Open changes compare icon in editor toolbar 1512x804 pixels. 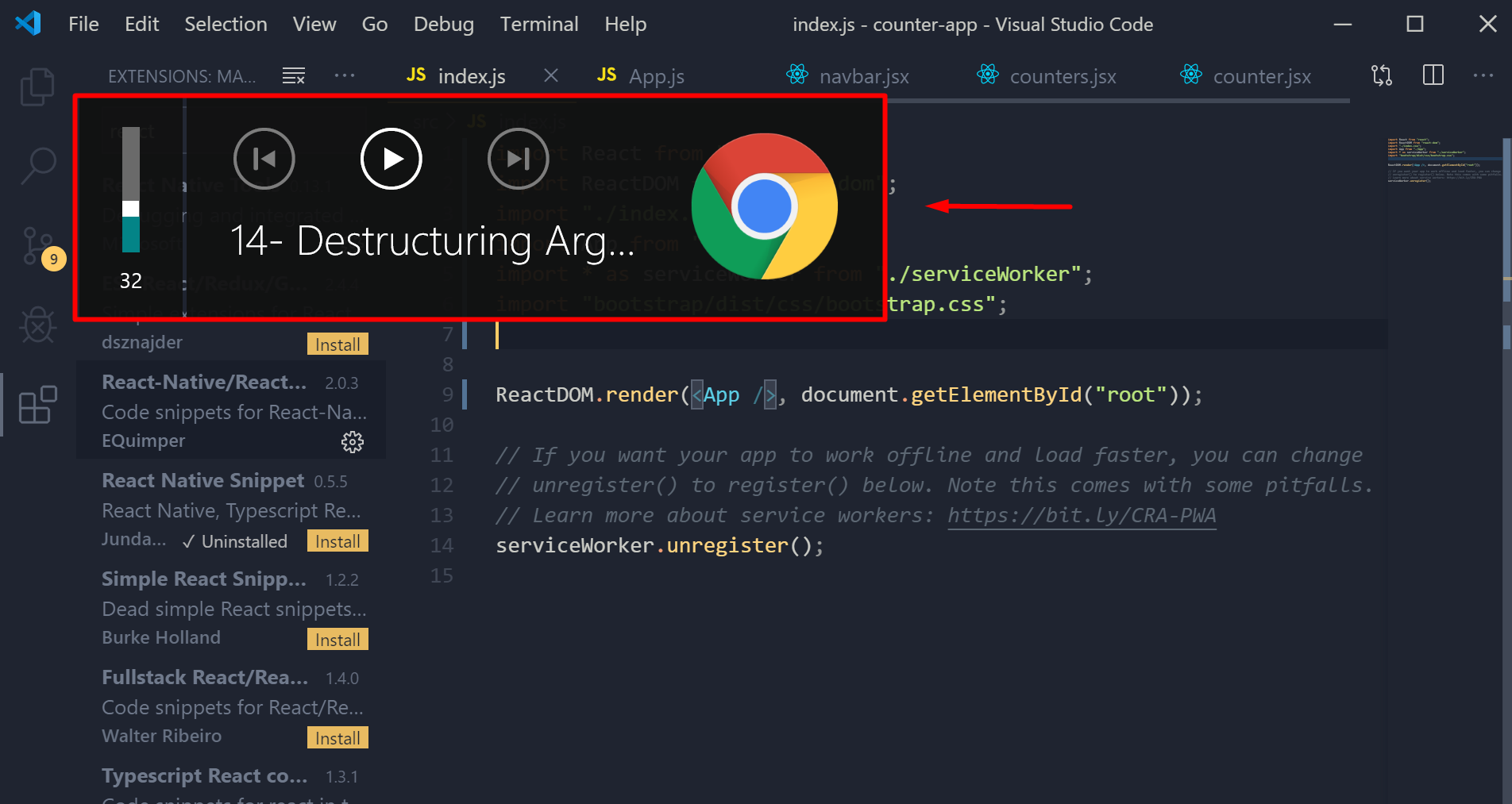click(1381, 75)
